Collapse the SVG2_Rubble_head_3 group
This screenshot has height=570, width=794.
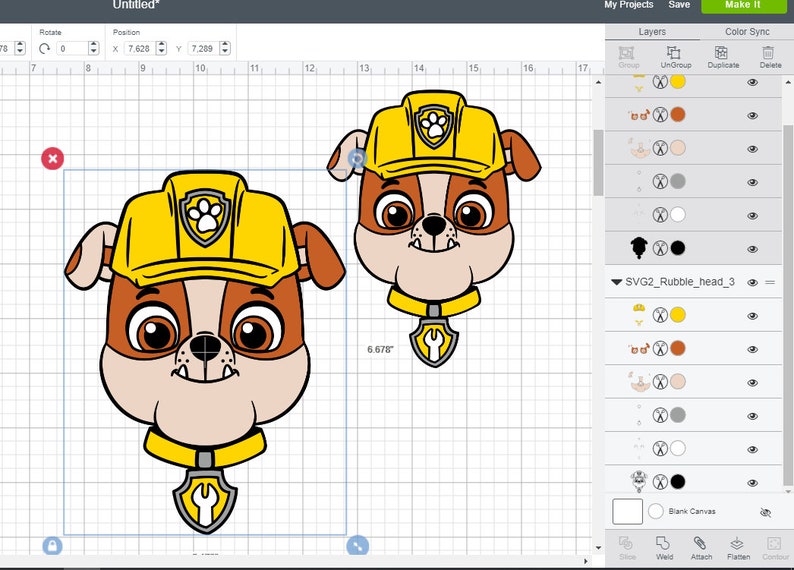point(616,282)
